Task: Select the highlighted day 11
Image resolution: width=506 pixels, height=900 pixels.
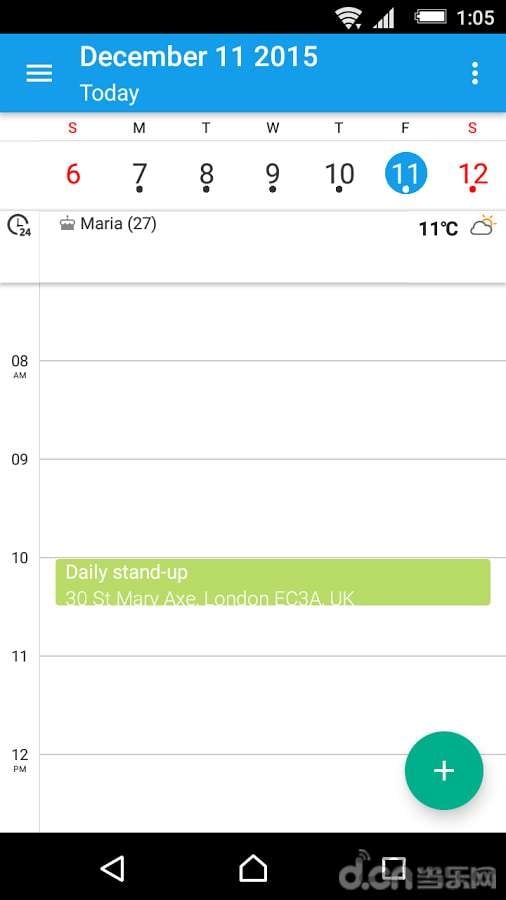Action: coord(406,173)
